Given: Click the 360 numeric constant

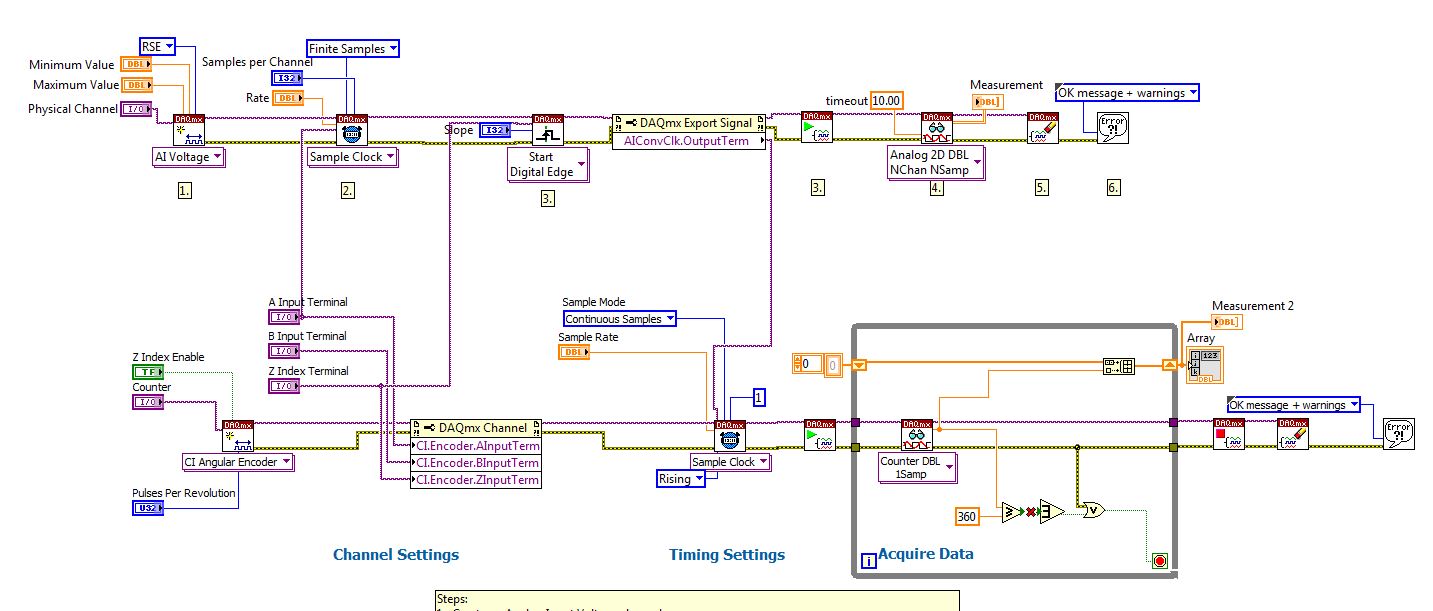Looking at the screenshot, I should pos(967,517).
